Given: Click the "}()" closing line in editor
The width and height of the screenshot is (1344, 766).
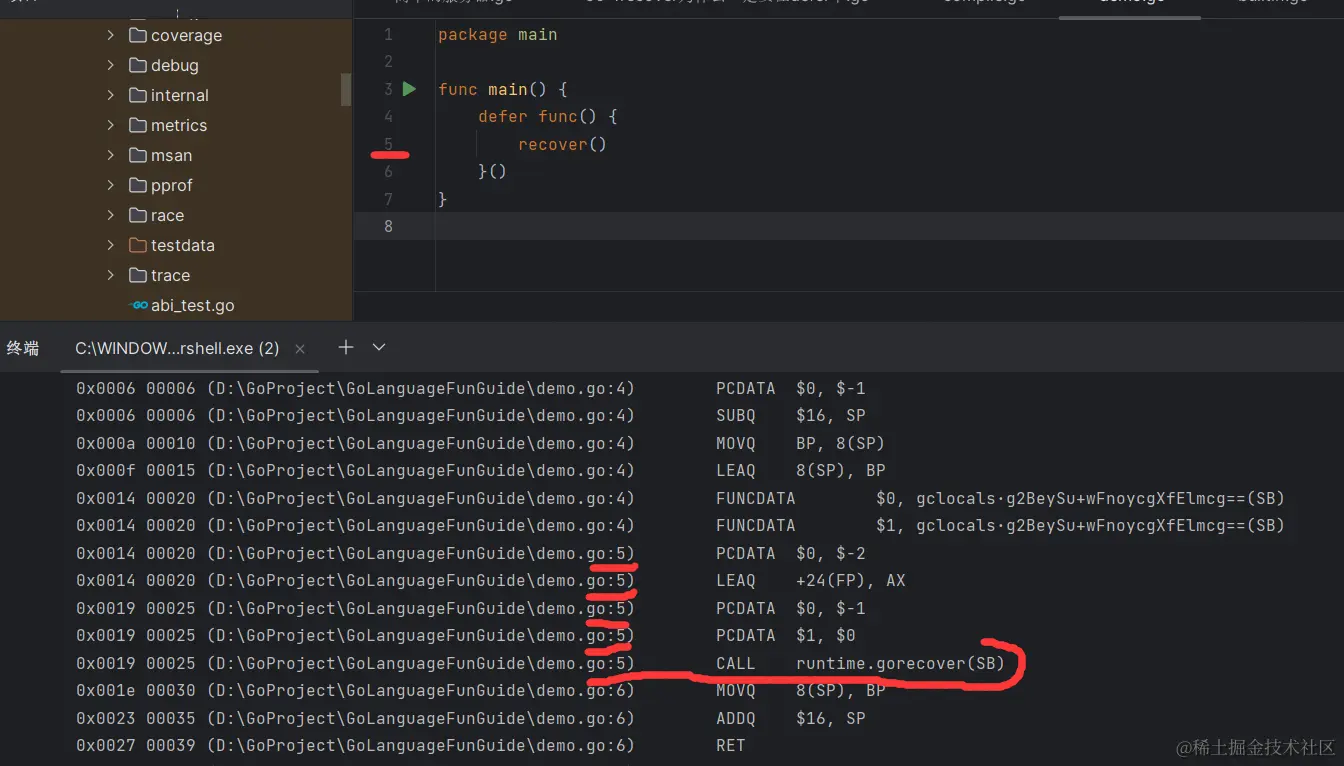Looking at the screenshot, I should 492,172.
